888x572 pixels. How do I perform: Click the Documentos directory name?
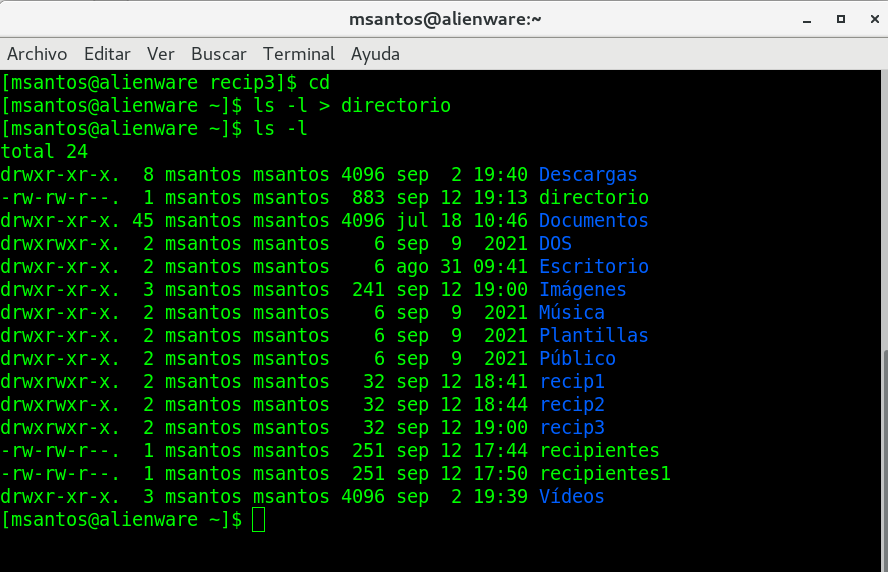coord(593,221)
